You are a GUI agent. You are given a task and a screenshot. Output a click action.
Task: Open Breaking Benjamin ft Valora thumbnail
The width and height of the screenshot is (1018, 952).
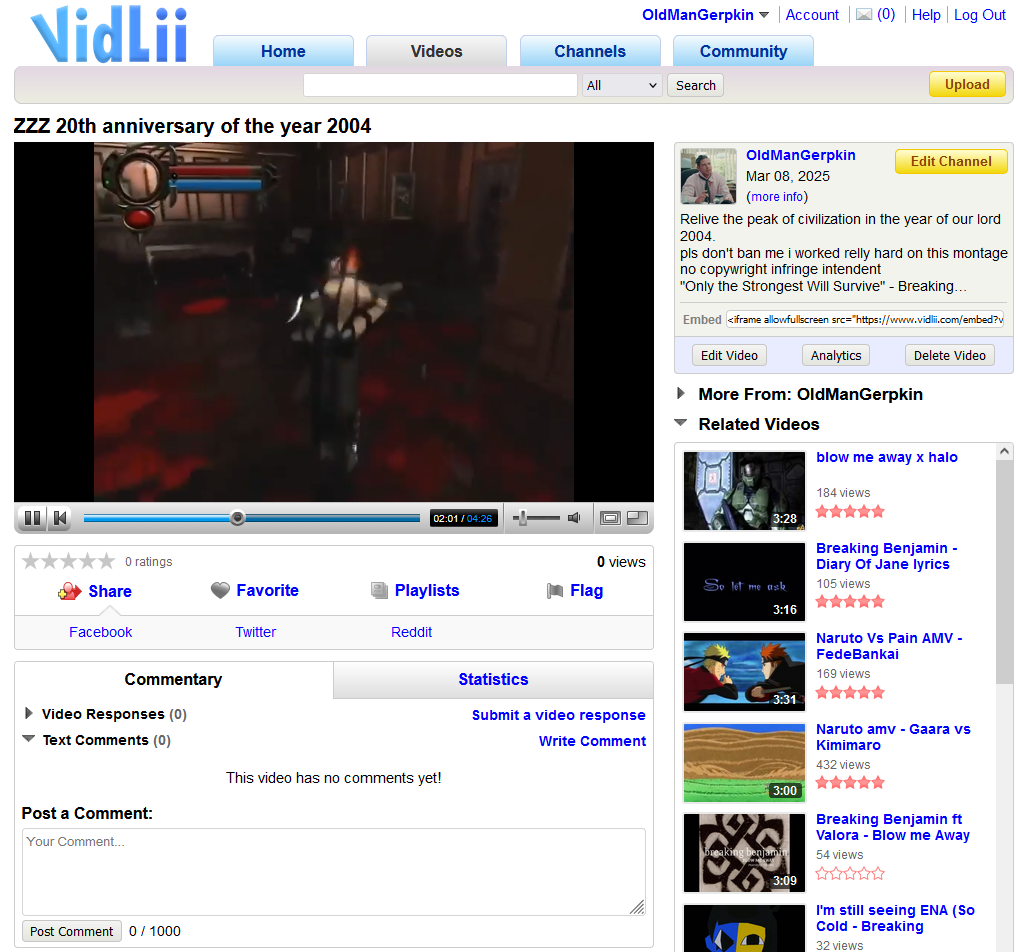(x=744, y=853)
